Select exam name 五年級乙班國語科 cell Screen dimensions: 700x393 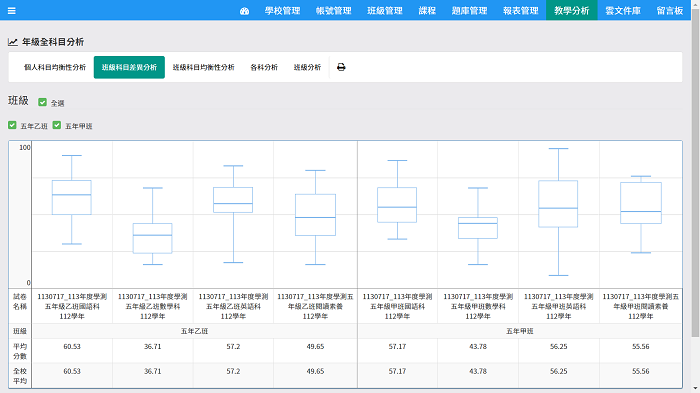pos(72,306)
